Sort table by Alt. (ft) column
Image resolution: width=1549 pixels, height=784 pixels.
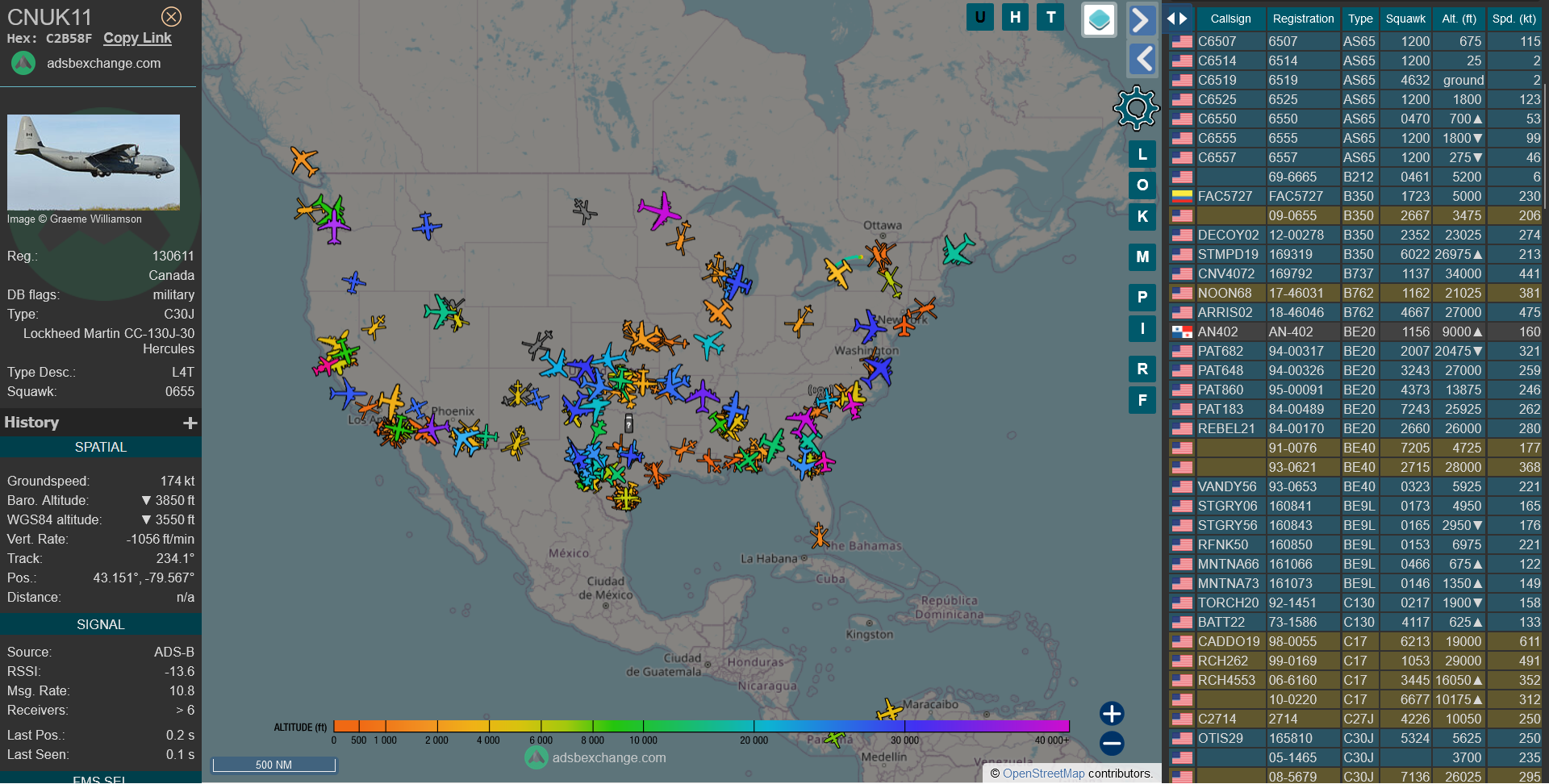coord(1459,19)
